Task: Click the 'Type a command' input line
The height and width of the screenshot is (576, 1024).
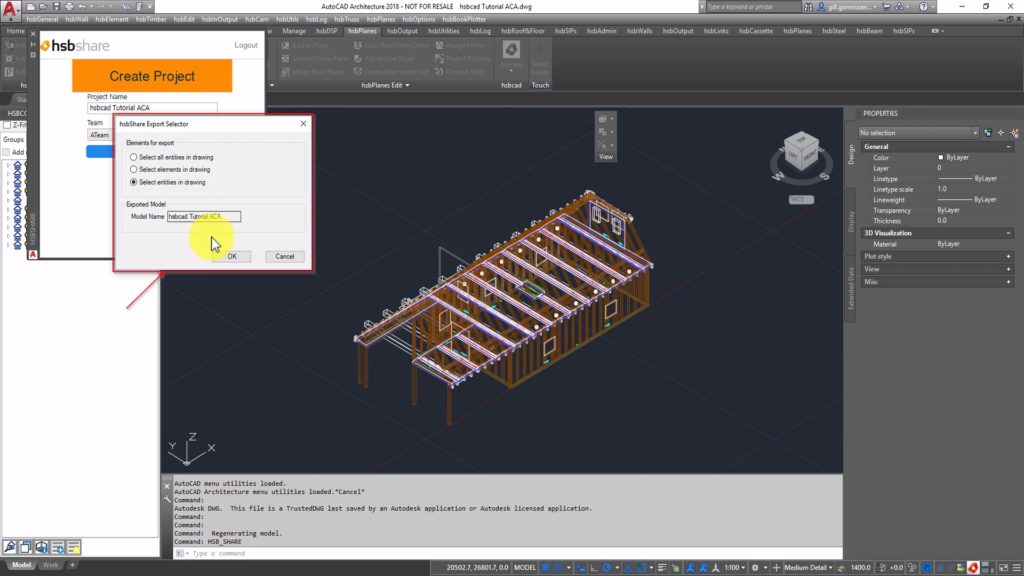Action: pos(509,553)
